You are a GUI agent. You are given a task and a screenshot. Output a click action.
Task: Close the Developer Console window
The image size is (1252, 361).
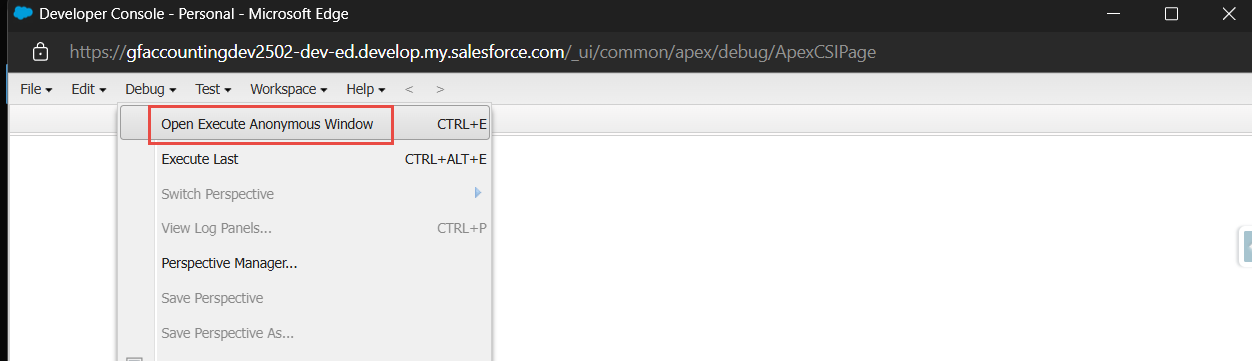[x=1228, y=14]
